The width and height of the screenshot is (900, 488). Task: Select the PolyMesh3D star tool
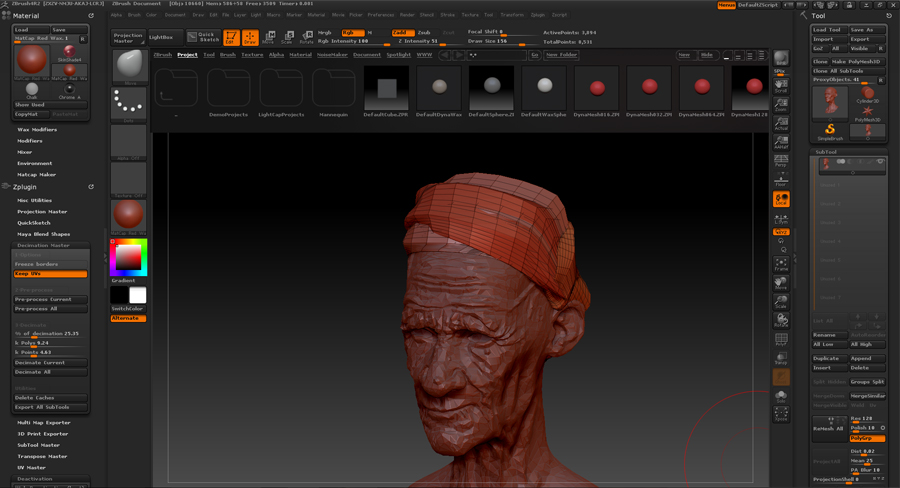867,113
